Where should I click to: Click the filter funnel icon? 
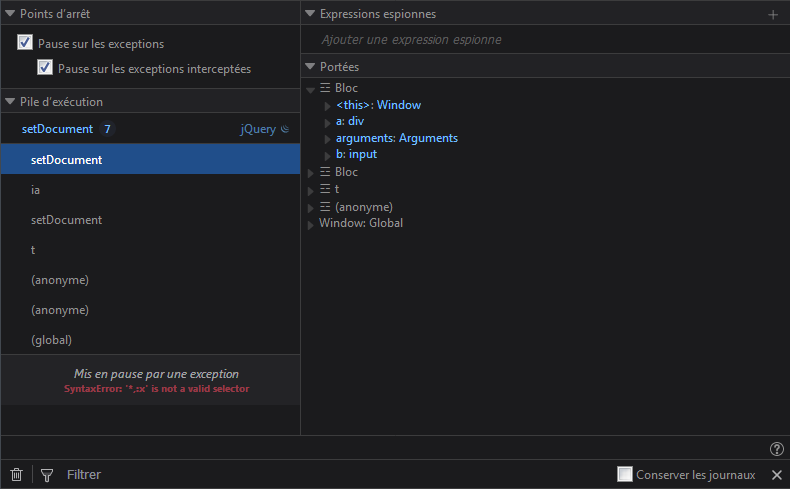coord(47,475)
